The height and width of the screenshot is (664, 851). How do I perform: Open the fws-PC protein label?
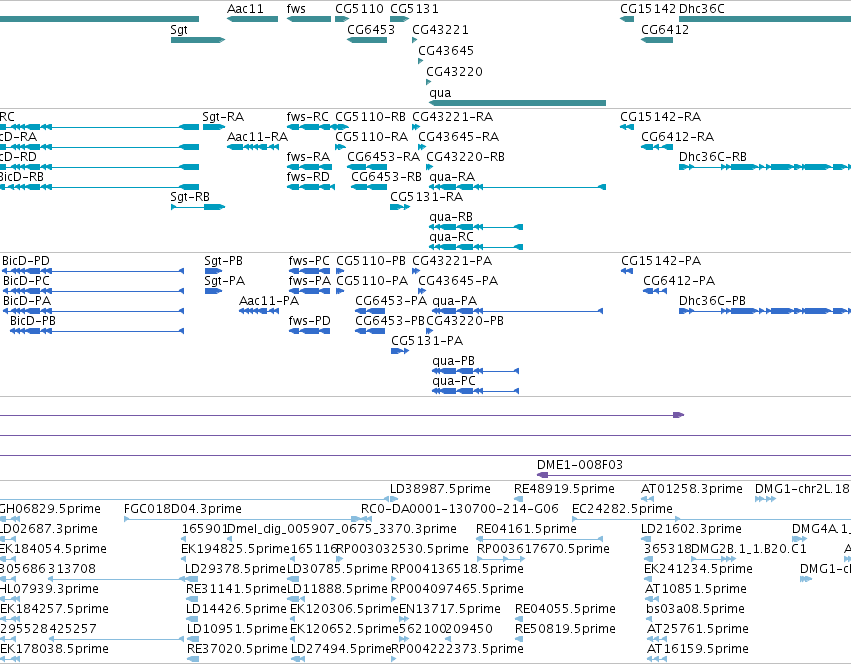pyautogui.click(x=309, y=261)
